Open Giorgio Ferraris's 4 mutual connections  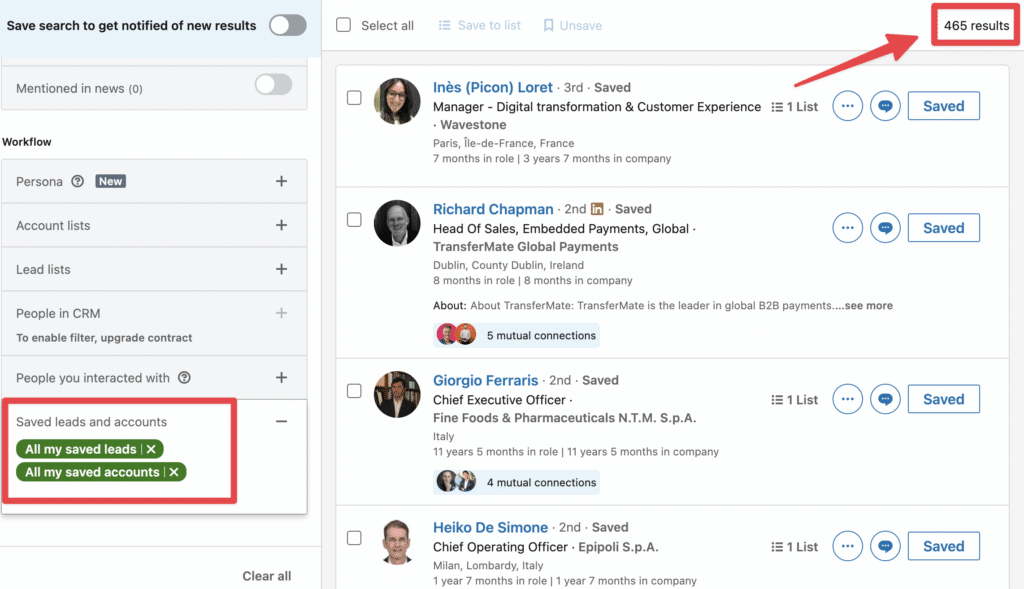pos(516,482)
